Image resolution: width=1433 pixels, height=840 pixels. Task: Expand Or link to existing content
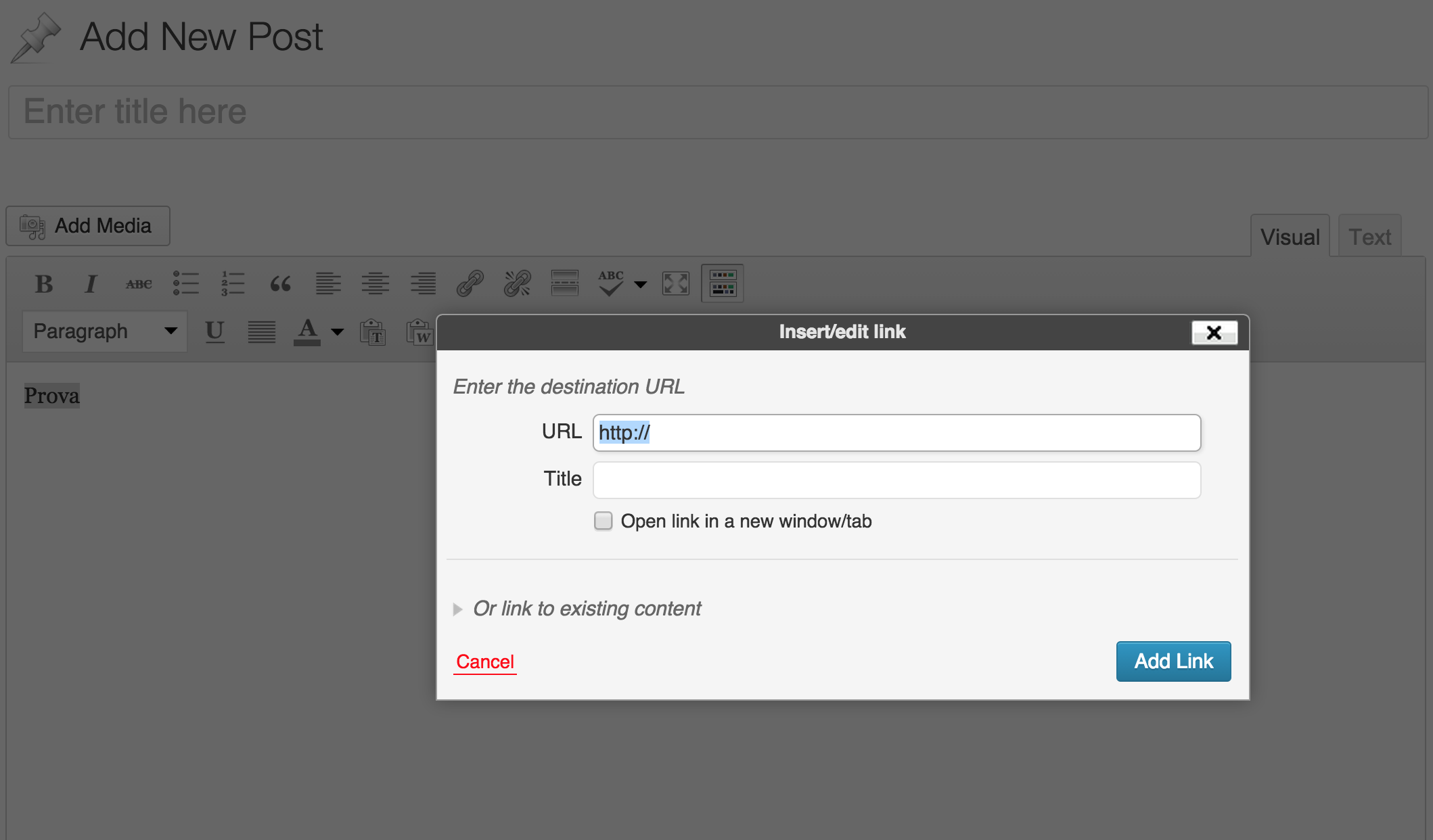tap(577, 609)
